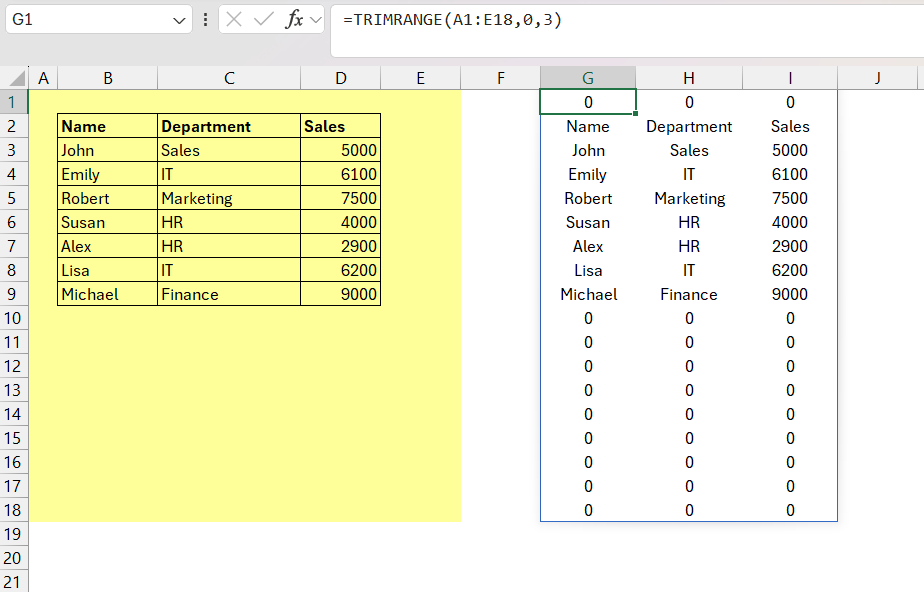Select the Finance cell in column H
Screen dimensions: 924x592
coord(688,294)
